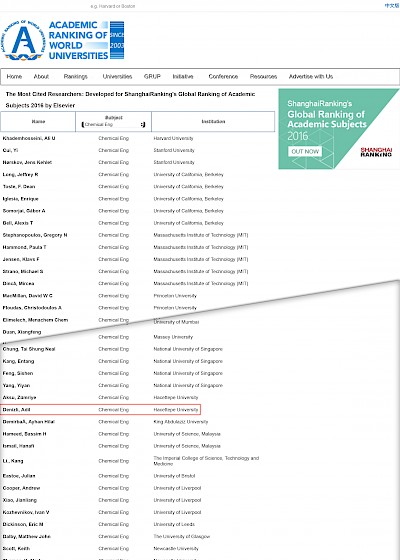
Task: Open the About menu item
Action: click(41, 76)
